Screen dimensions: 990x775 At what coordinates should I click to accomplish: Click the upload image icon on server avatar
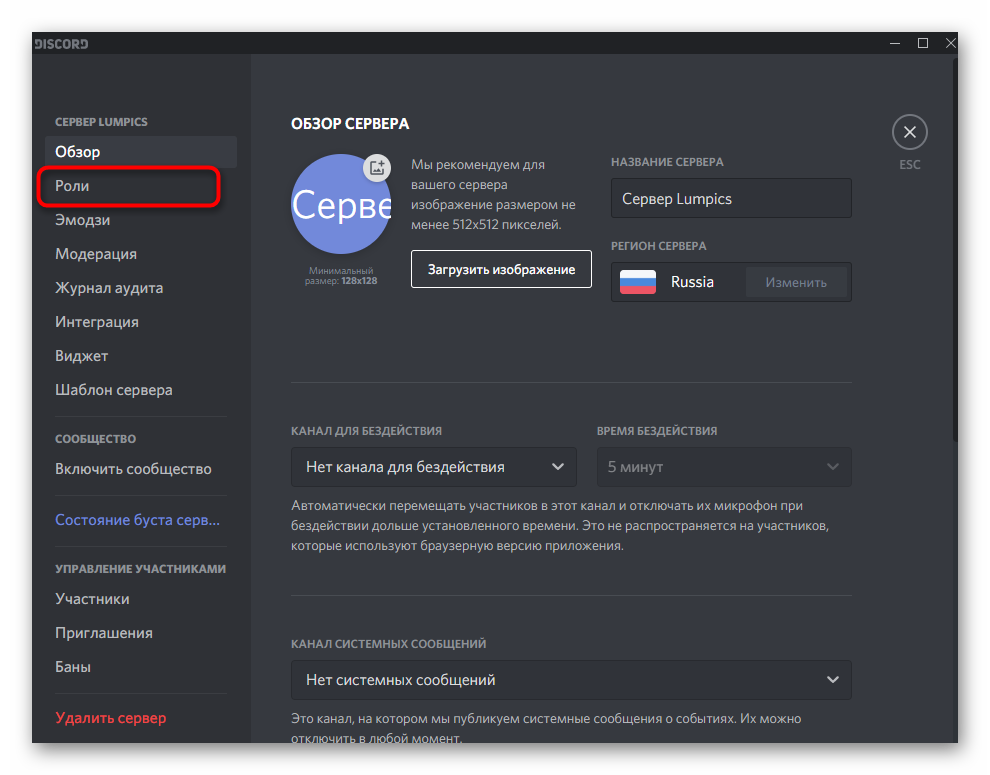(376, 168)
